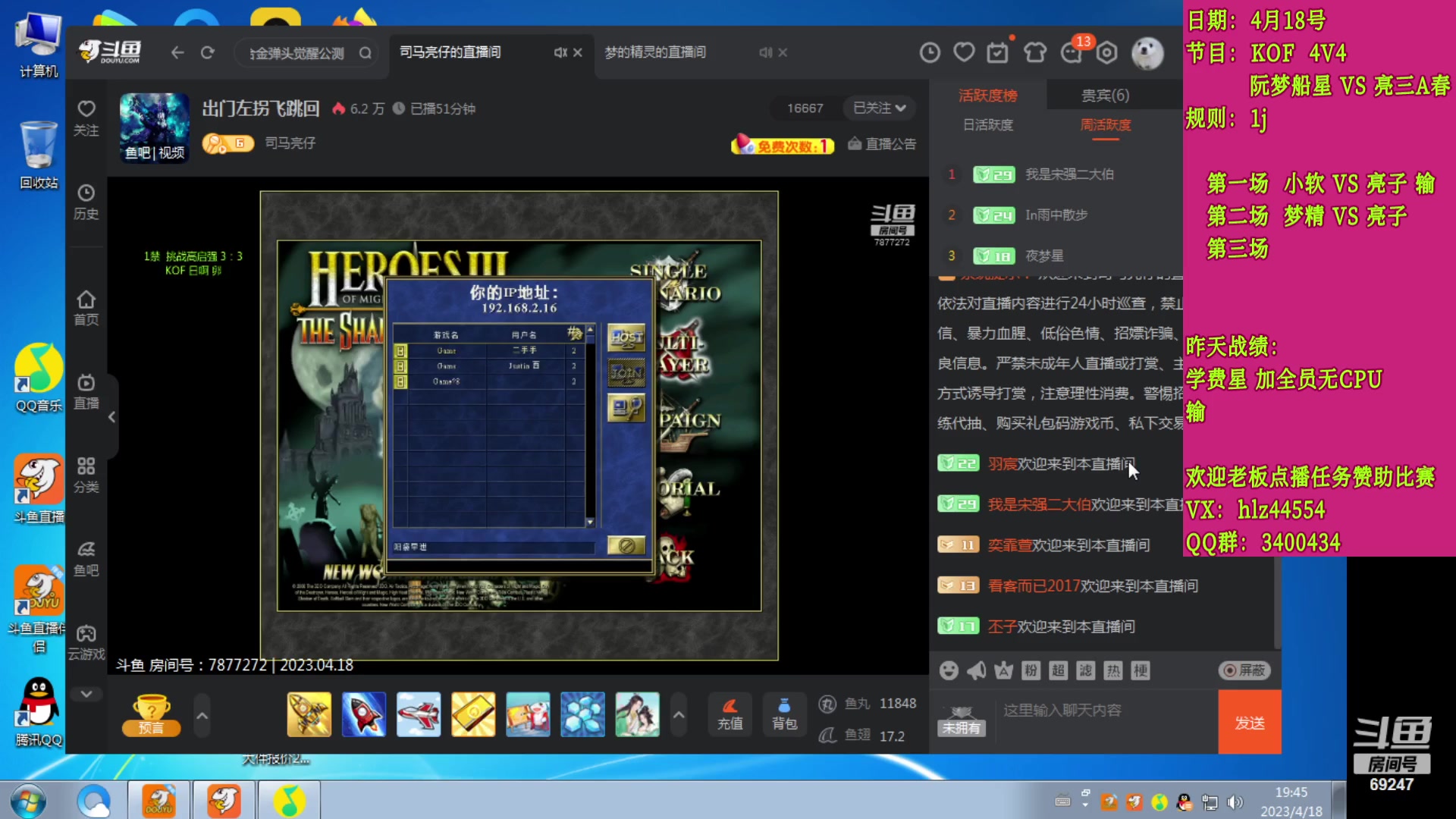Open the 预言 trophy prediction icon
Screen dimensions: 1456x819
click(x=152, y=715)
